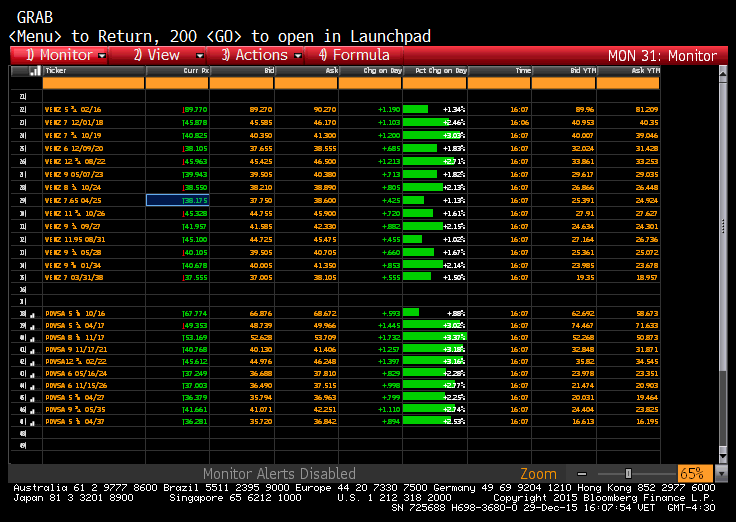Click the orange filter field under Pct Chg on Day
The width and height of the screenshot is (736, 522).
(435, 83)
